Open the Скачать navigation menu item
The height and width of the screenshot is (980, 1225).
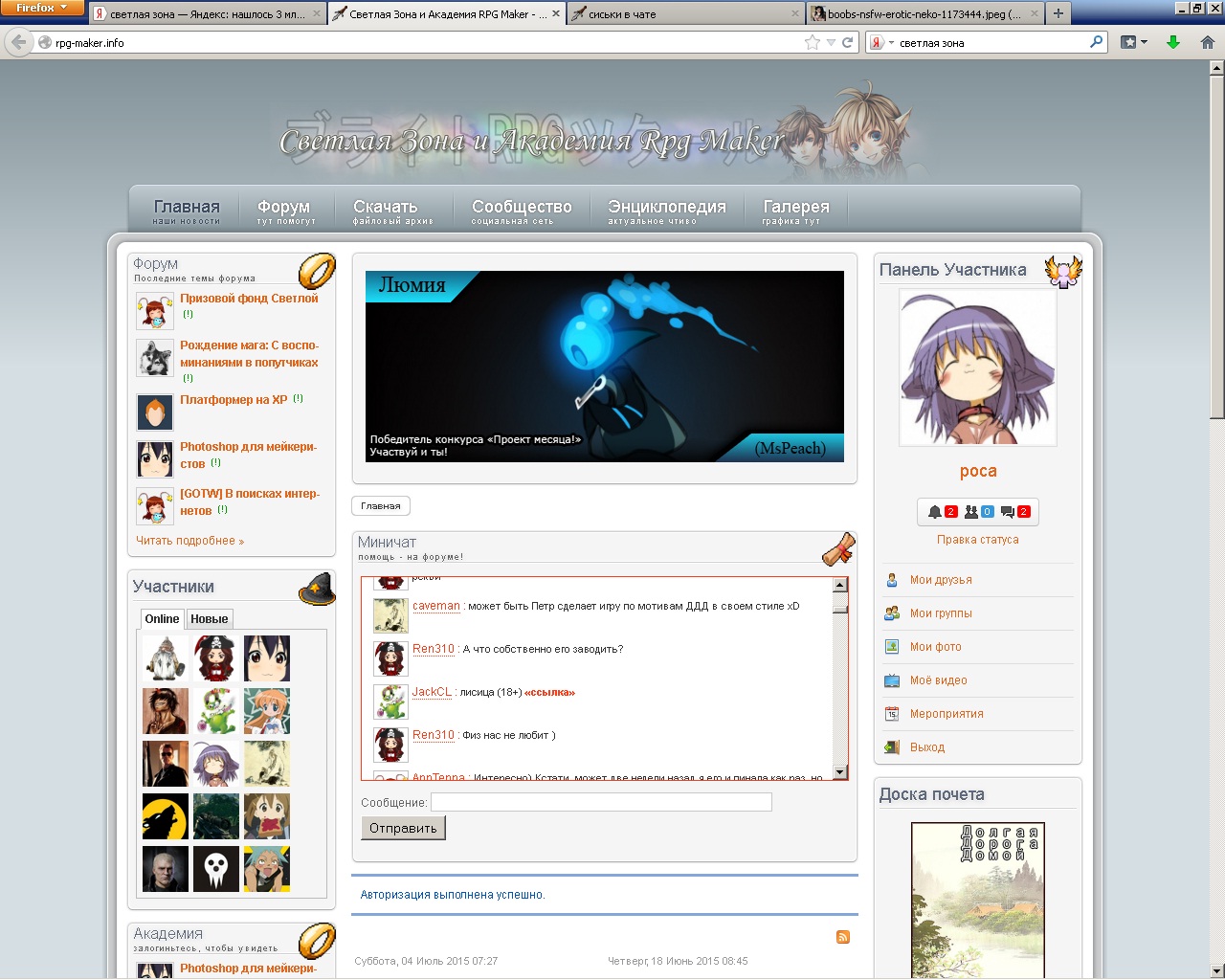(x=391, y=212)
